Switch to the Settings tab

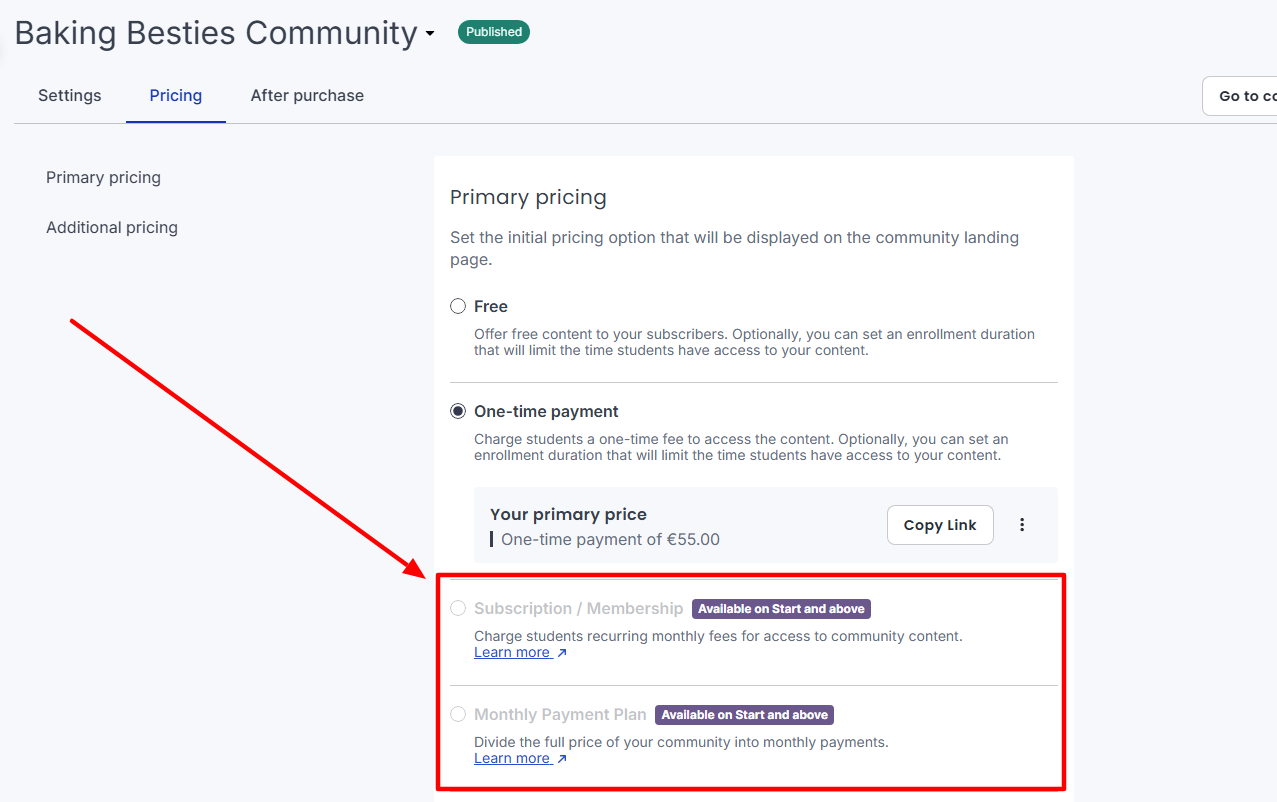pos(70,96)
